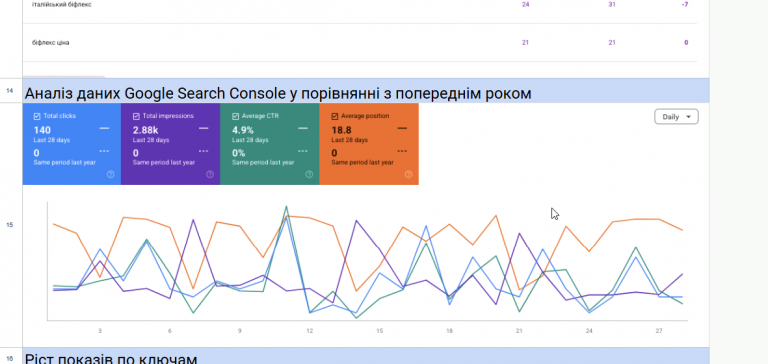768x364 pixels.
Task: Toggle the Average position checkbox
Action: tap(335, 117)
